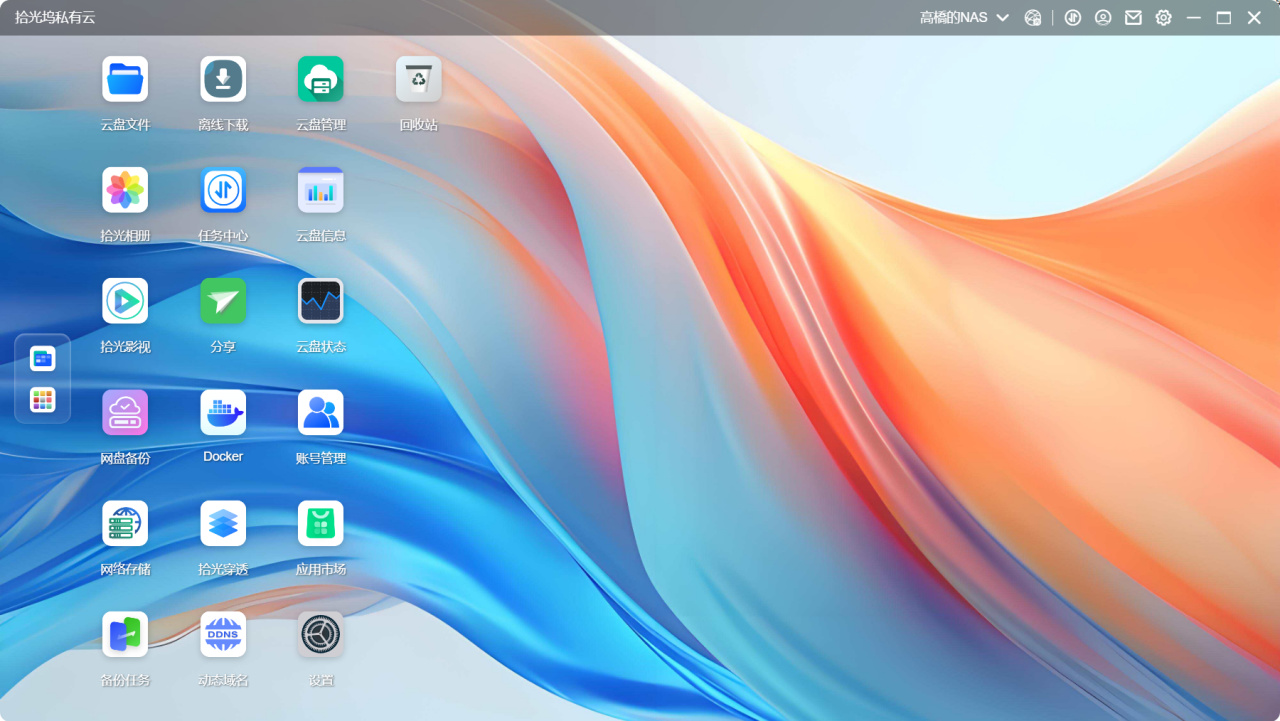Open the 设置 settings desktop app
The width and height of the screenshot is (1280, 721).
coord(320,634)
